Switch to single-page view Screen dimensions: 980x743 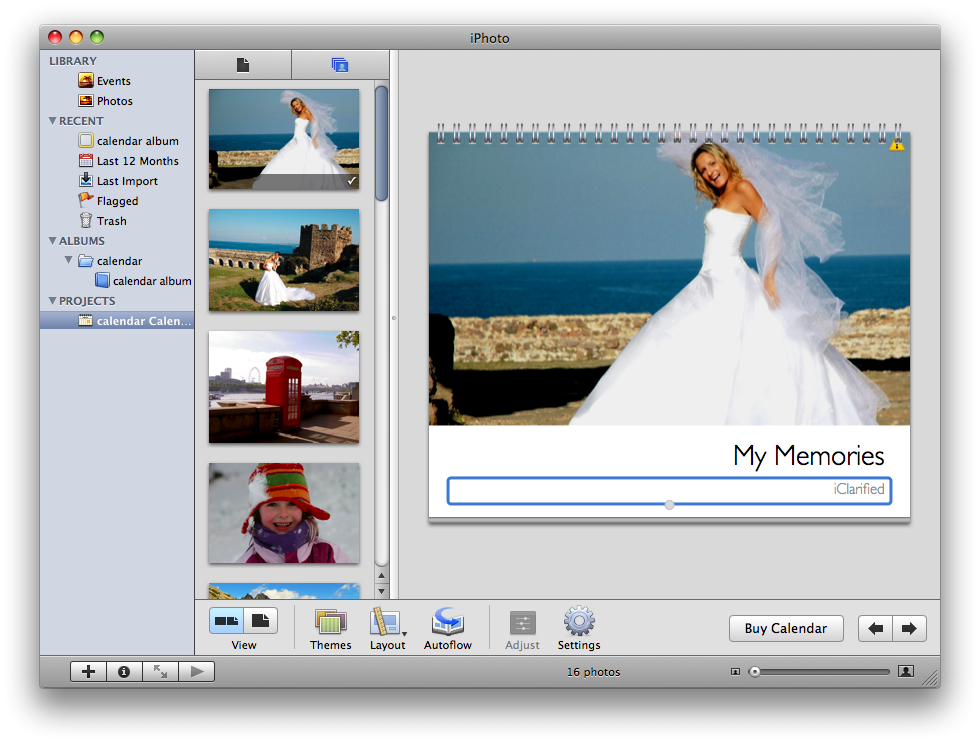[260, 621]
